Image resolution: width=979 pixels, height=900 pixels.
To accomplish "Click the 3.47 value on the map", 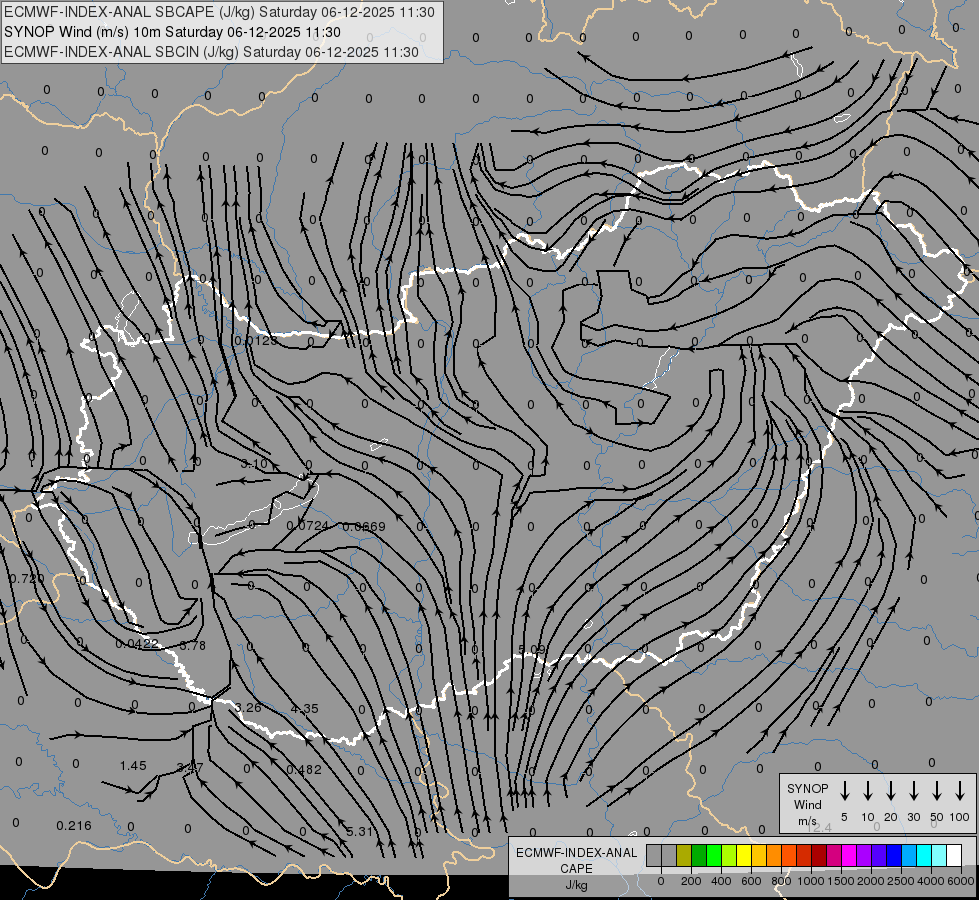I will tap(190, 767).
